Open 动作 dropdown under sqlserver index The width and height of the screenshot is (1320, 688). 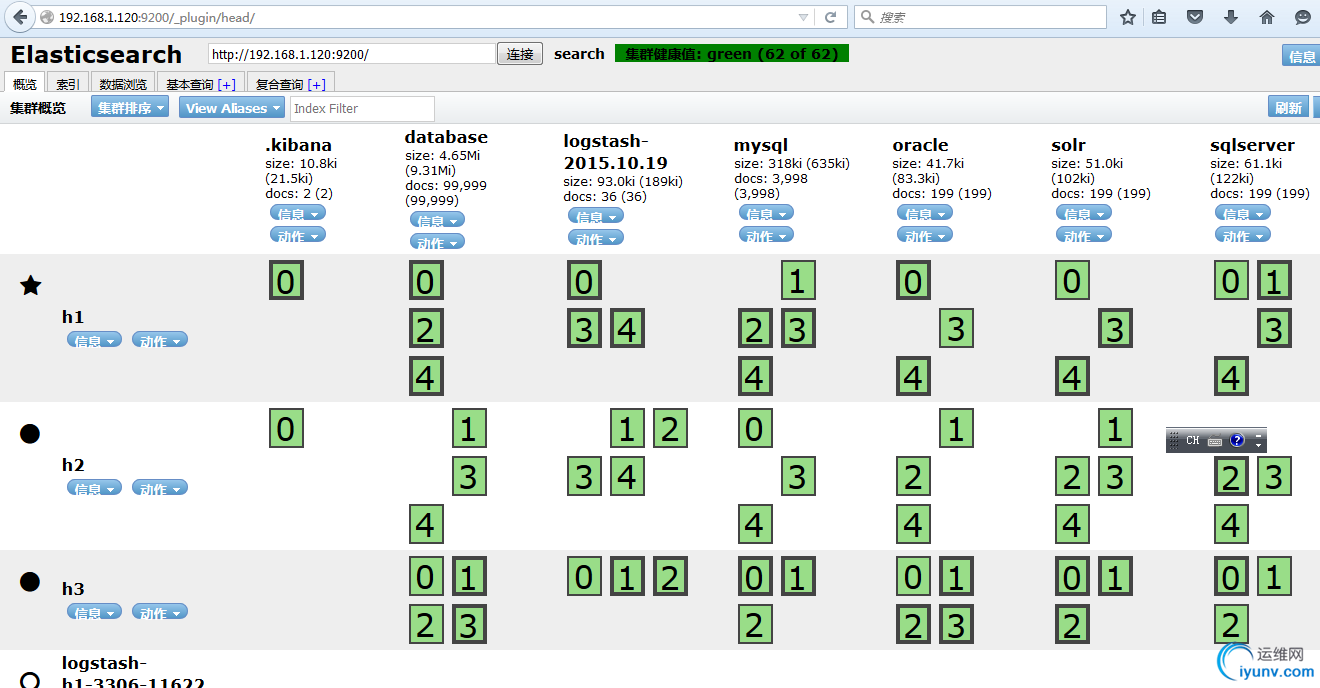[1243, 235]
